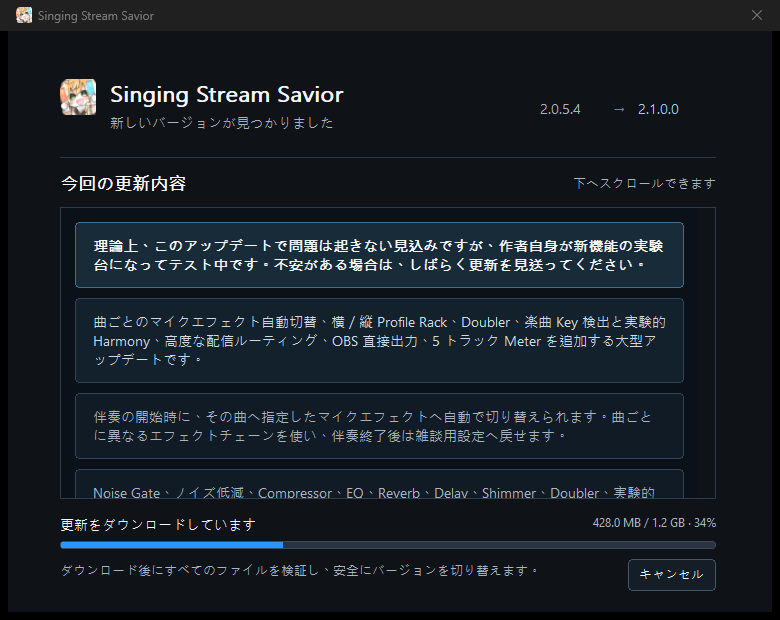Click the current version '2.0.5.4'

[560, 109]
